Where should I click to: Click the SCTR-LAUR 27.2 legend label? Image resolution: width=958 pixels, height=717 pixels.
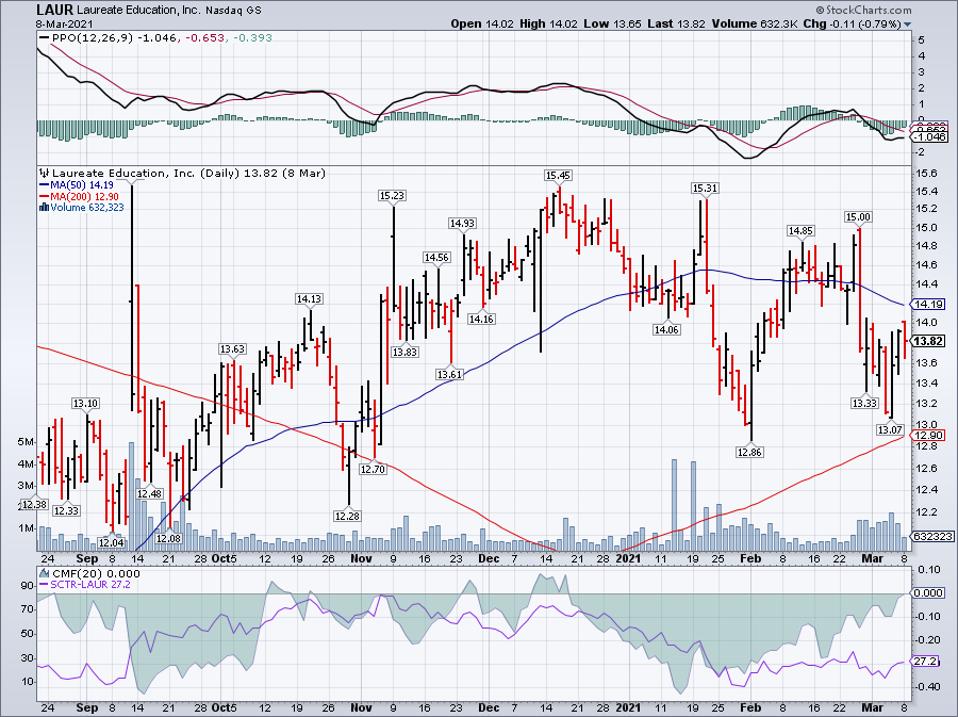click(x=84, y=584)
